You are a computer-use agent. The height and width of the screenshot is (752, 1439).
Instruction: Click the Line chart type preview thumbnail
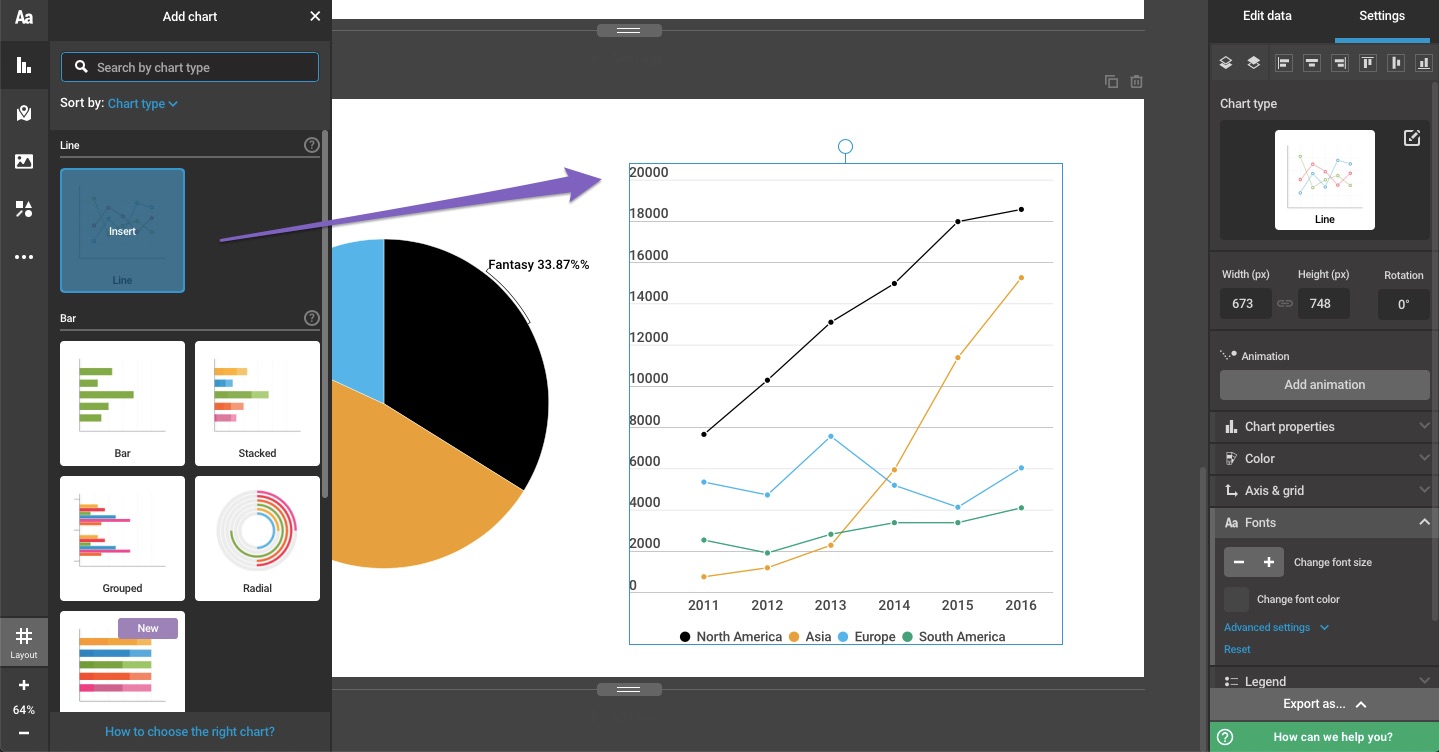(x=1324, y=180)
